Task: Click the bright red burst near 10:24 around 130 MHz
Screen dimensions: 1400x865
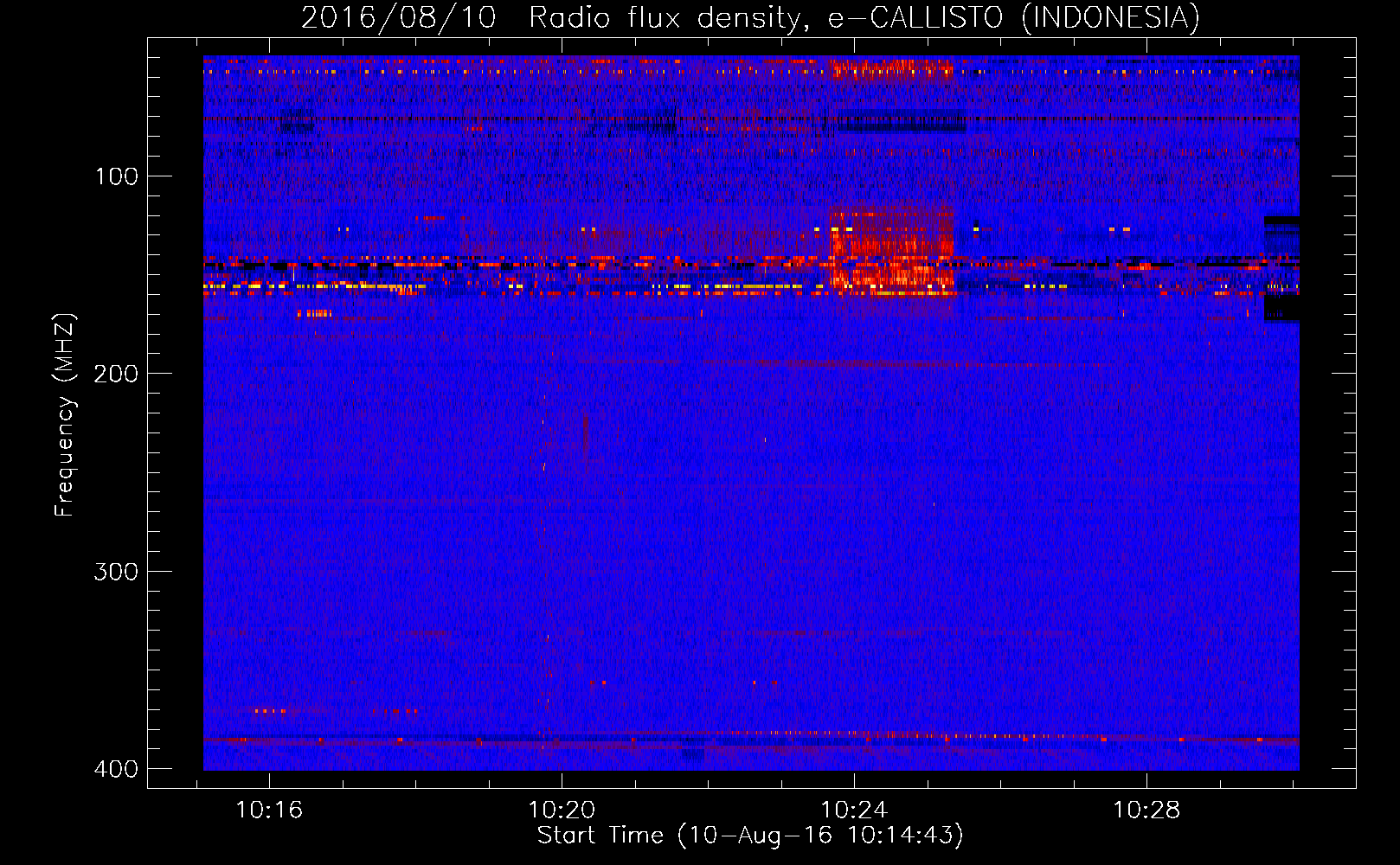Action: point(891,249)
